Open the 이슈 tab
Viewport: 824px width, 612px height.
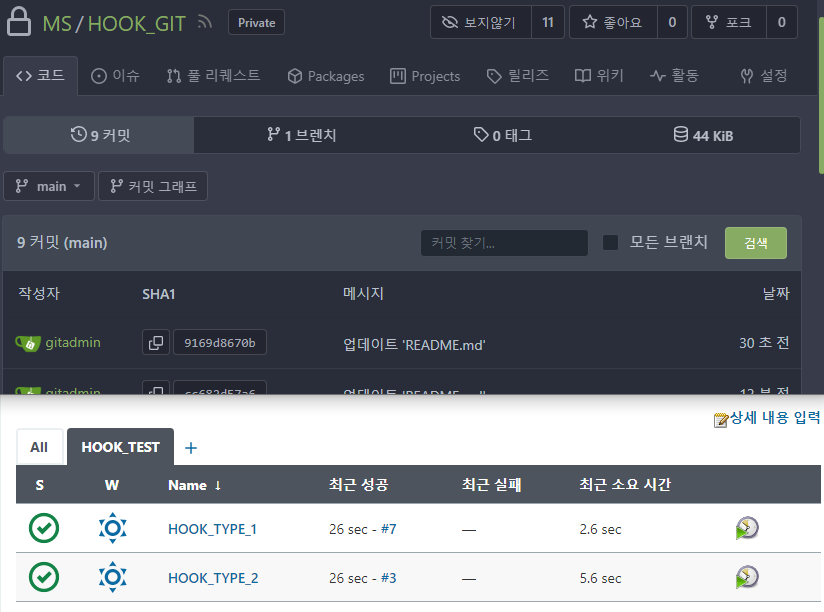pos(115,76)
